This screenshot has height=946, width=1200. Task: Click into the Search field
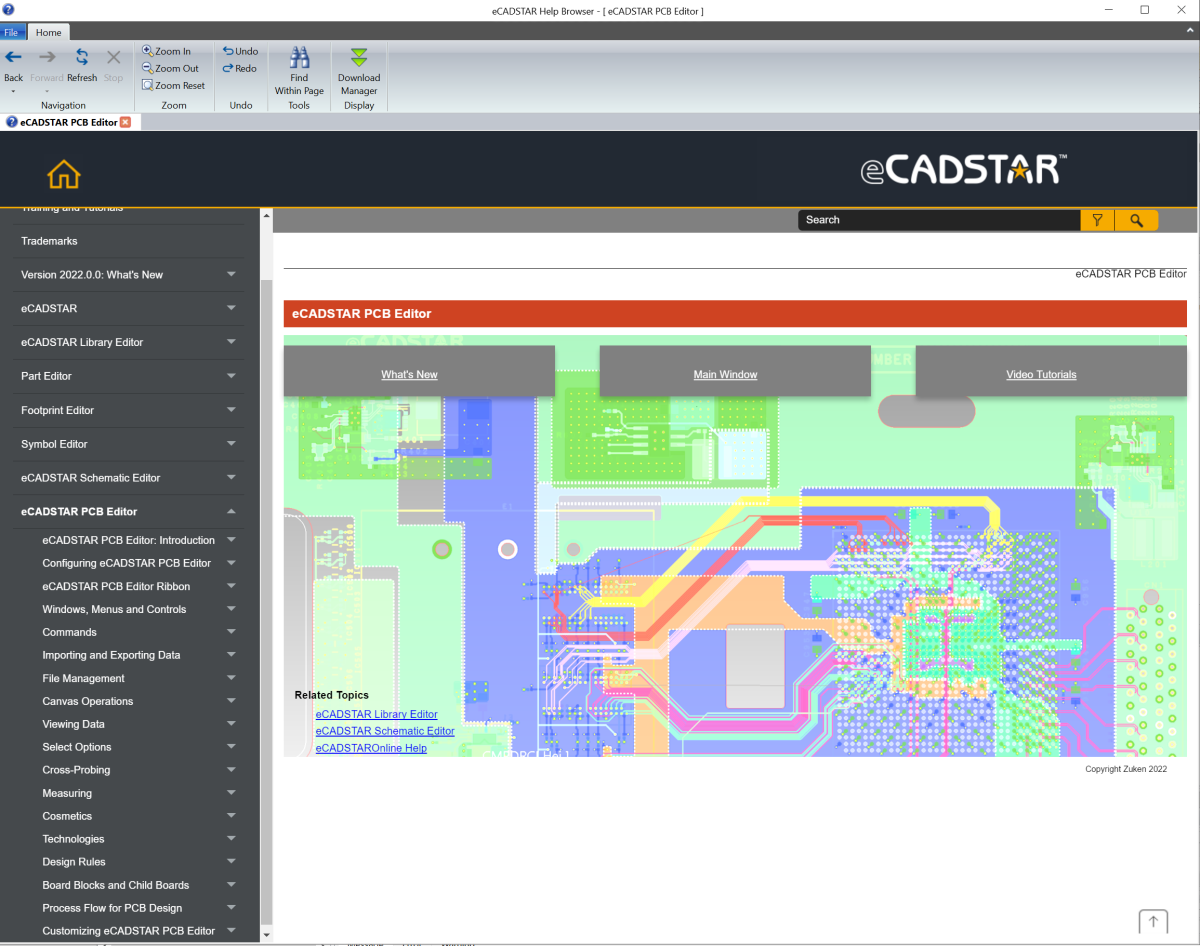[x=939, y=220]
